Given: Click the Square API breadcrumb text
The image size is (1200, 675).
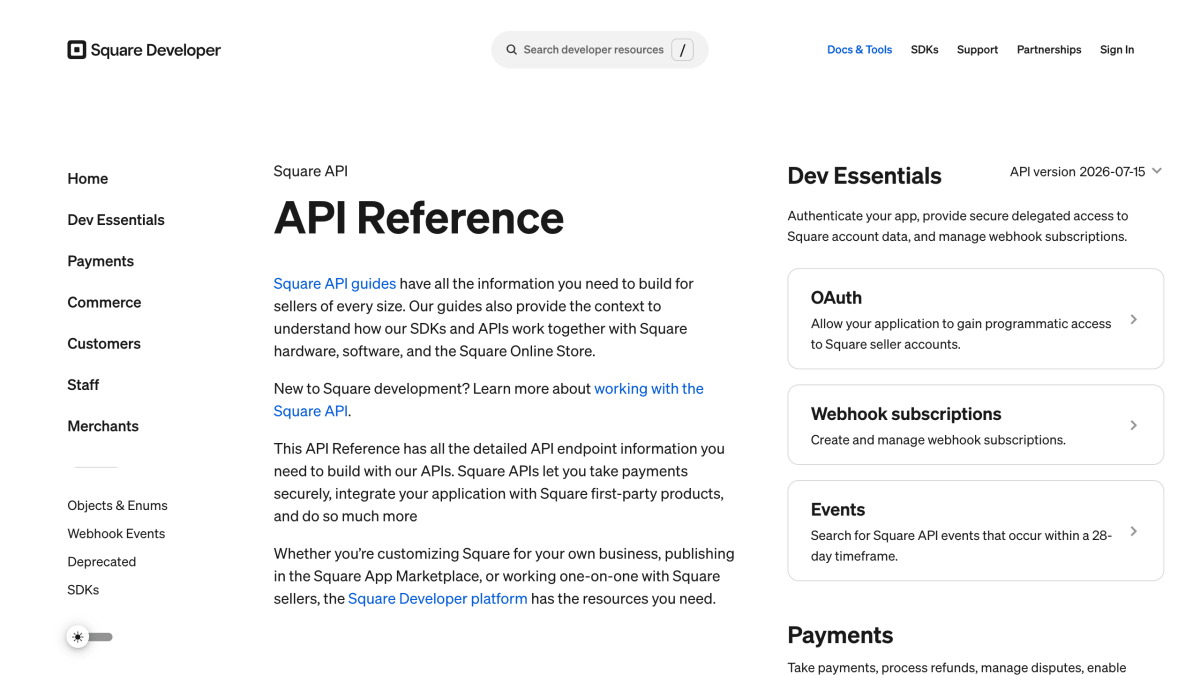Looking at the screenshot, I should pyautogui.click(x=311, y=171).
